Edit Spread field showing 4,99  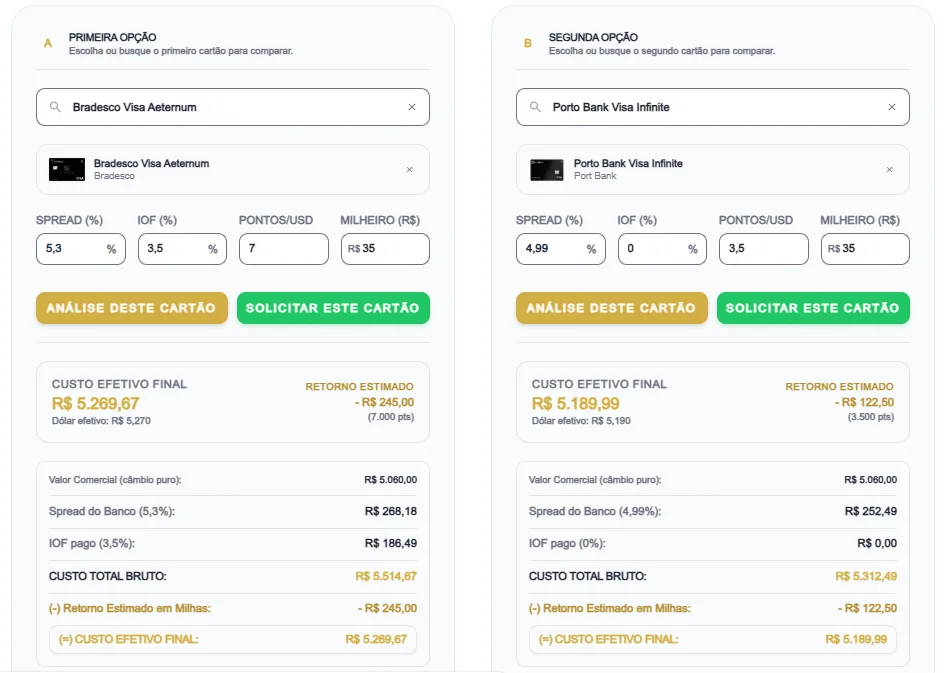561,249
